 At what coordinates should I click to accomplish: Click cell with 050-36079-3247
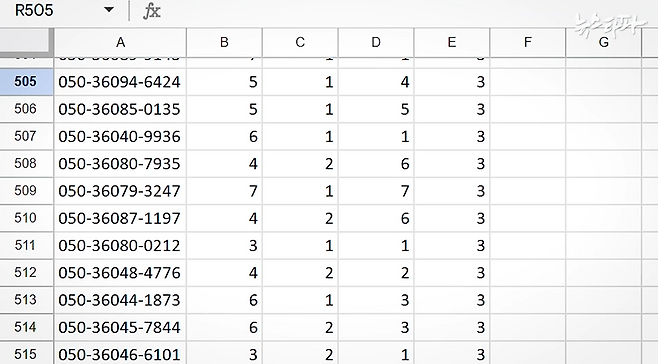(120, 191)
